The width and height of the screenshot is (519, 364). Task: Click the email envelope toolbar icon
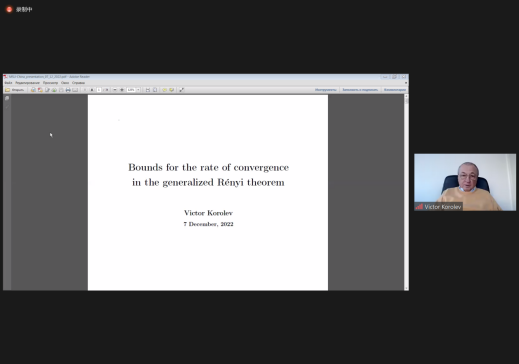click(x=75, y=90)
